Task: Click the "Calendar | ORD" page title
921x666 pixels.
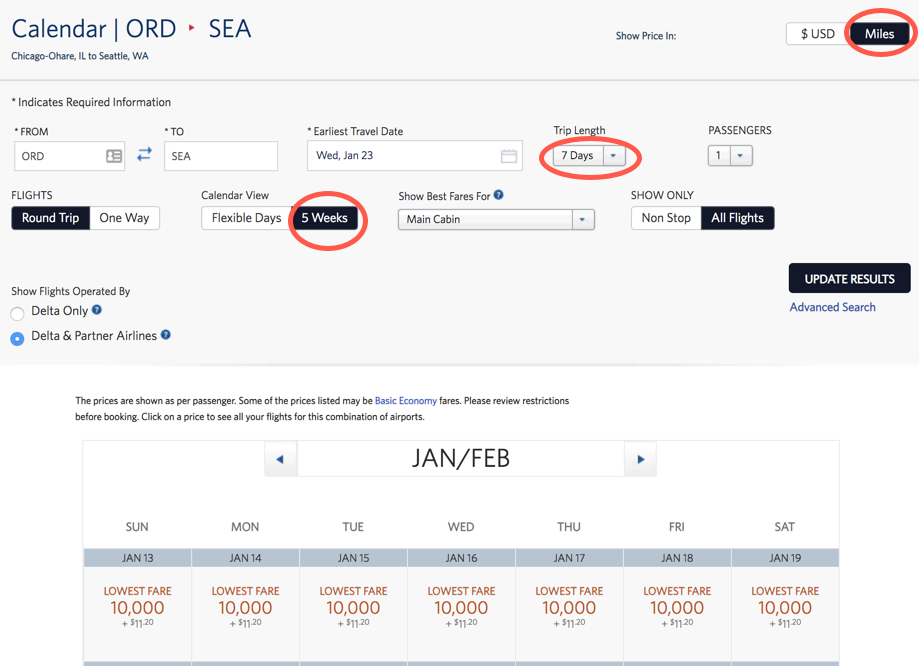Action: coord(94,29)
